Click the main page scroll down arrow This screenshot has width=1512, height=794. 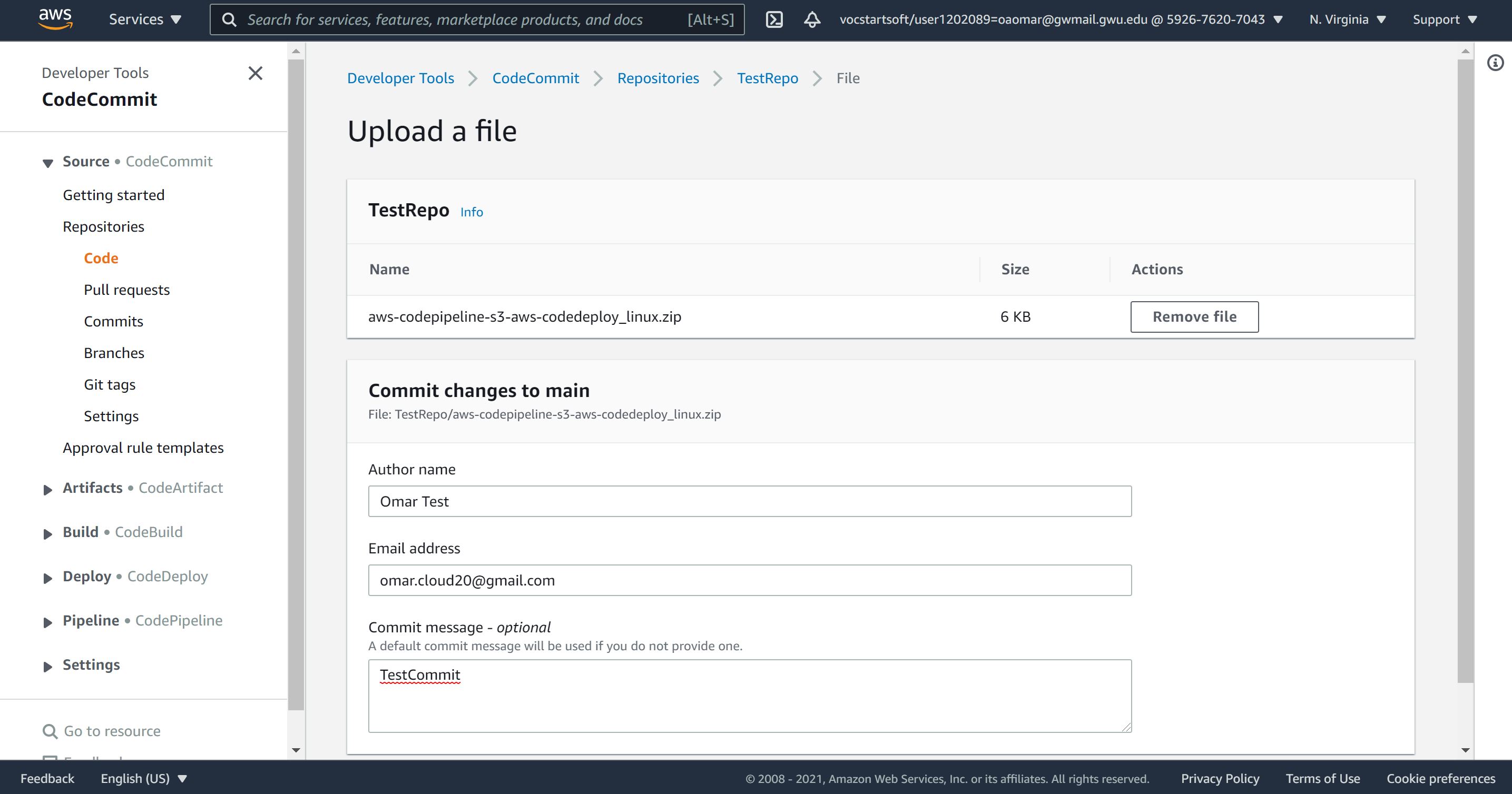coord(1465,750)
